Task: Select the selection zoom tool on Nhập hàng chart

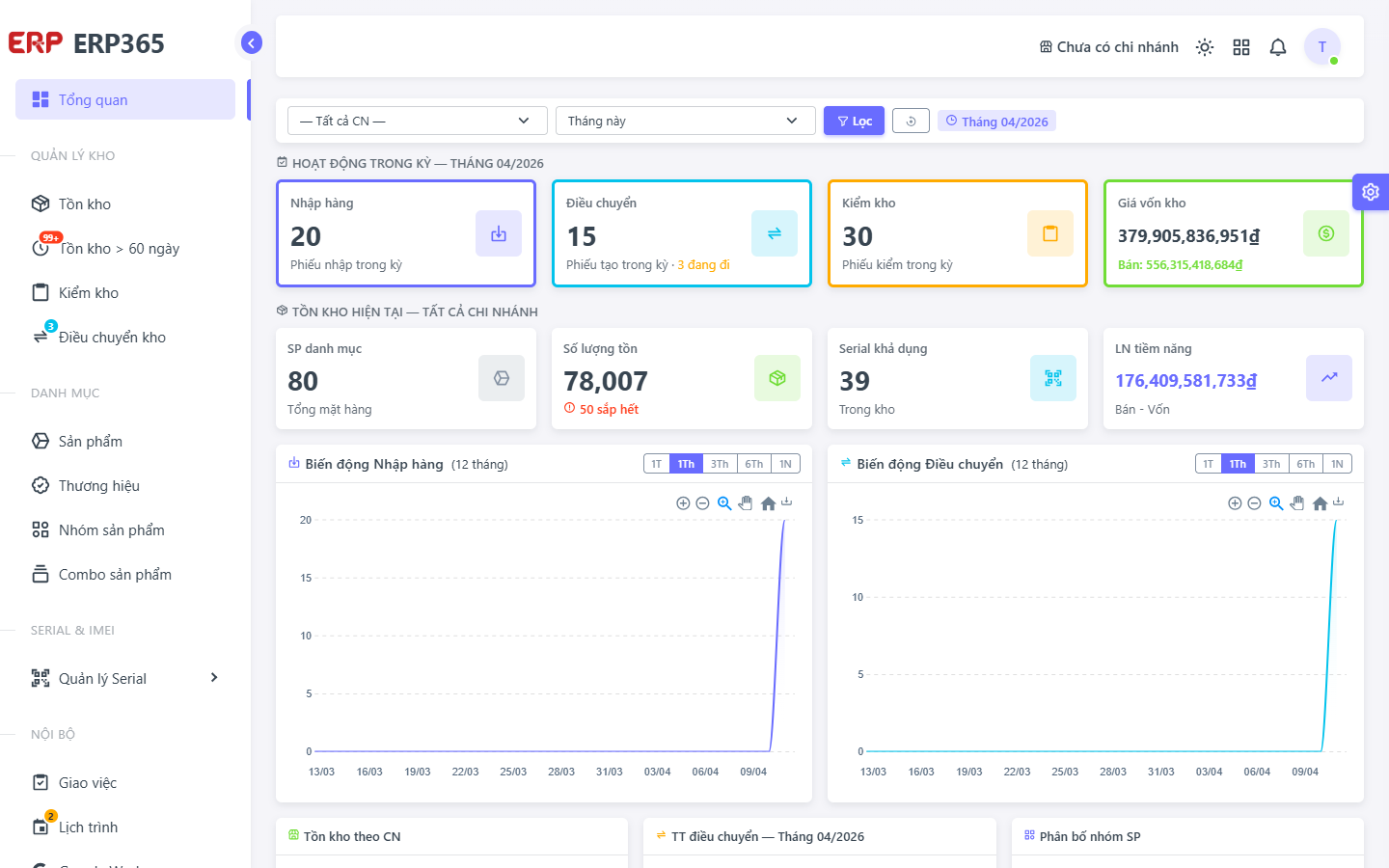Action: point(724,503)
